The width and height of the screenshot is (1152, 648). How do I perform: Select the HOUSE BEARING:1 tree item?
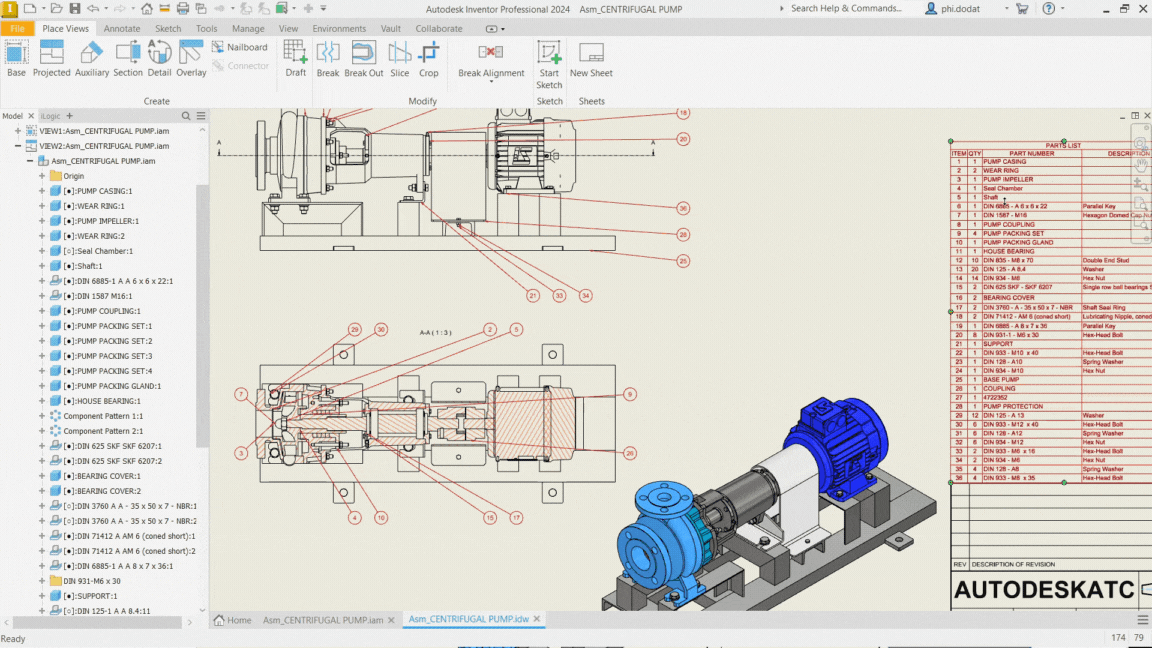click(x=101, y=401)
